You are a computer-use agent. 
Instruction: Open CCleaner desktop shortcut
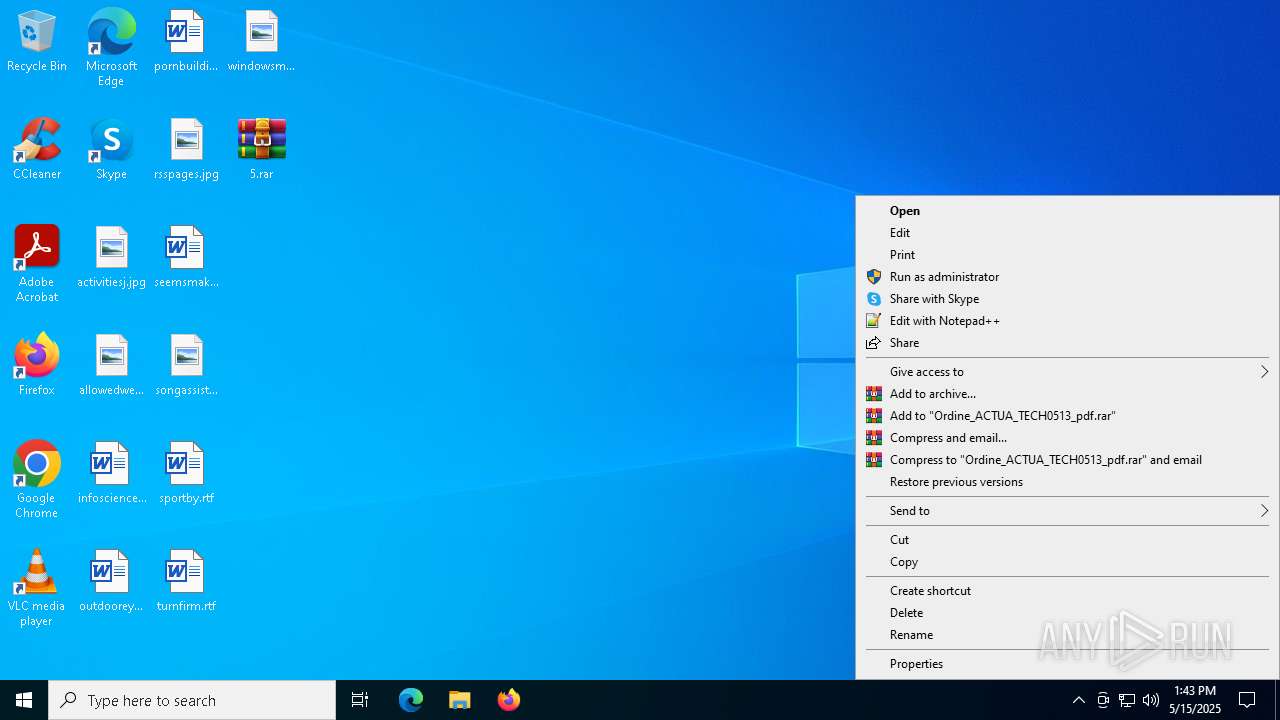pos(37,150)
